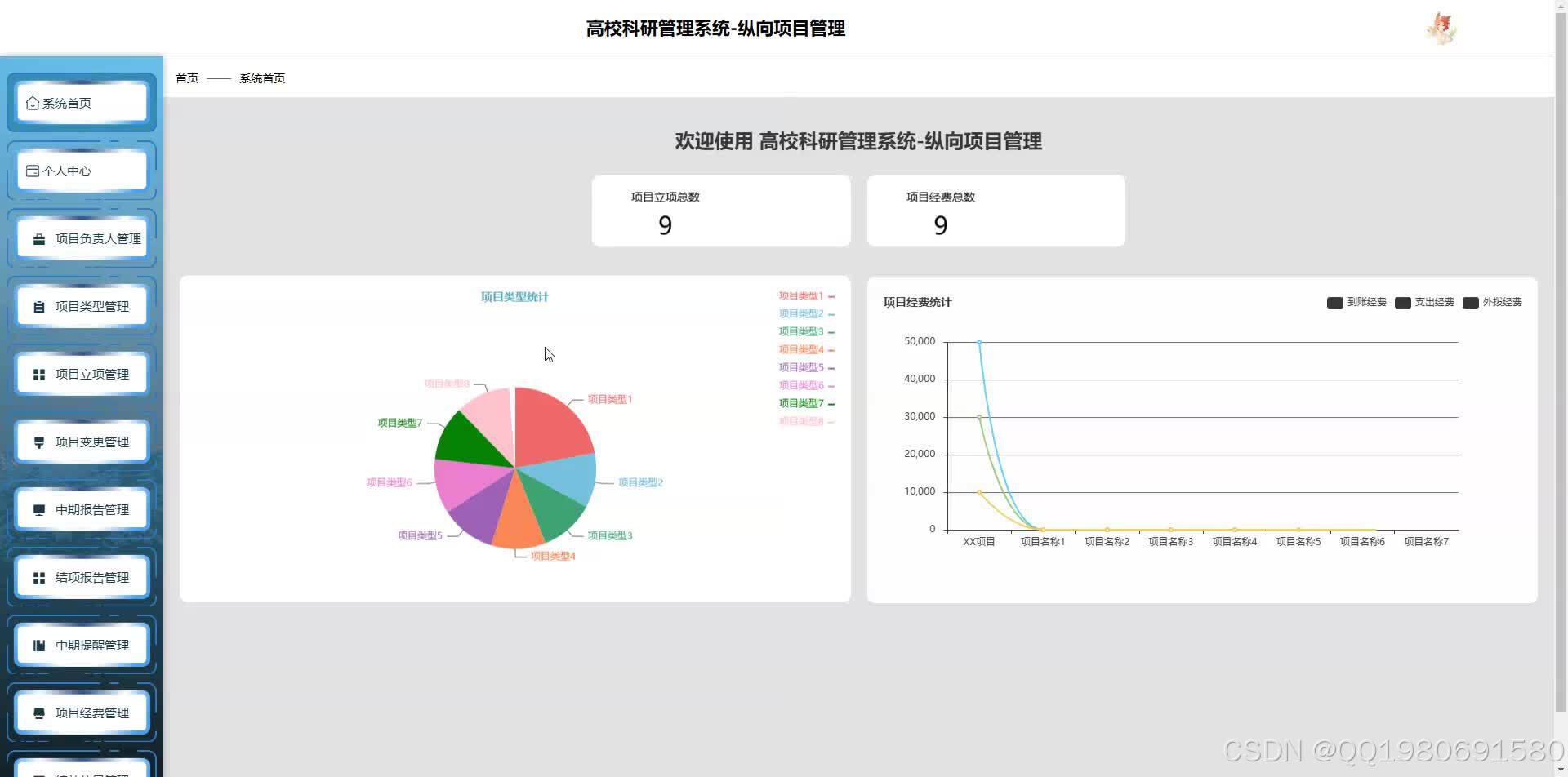Open the user avatar at top right
The image size is (1568, 777).
tap(1441, 29)
